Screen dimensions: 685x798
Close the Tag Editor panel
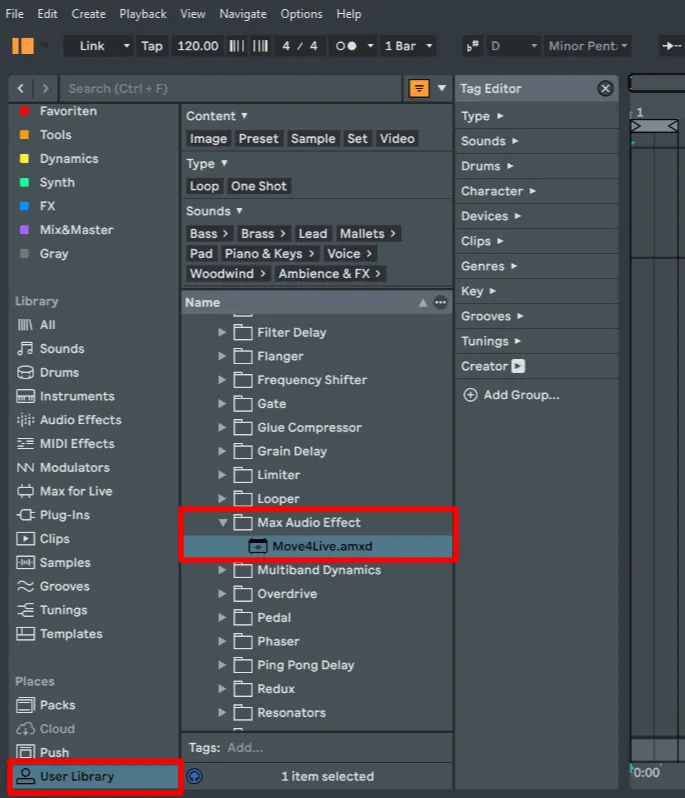click(x=605, y=89)
